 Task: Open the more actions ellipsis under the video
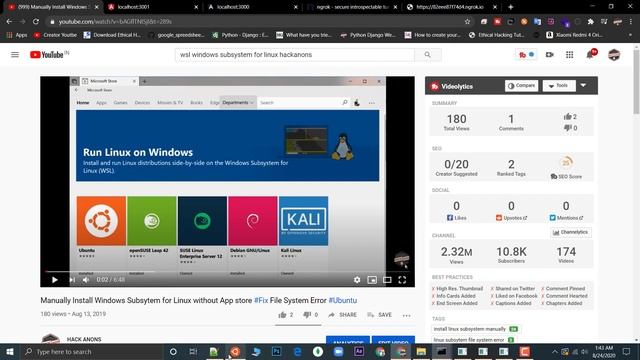pos(407,315)
